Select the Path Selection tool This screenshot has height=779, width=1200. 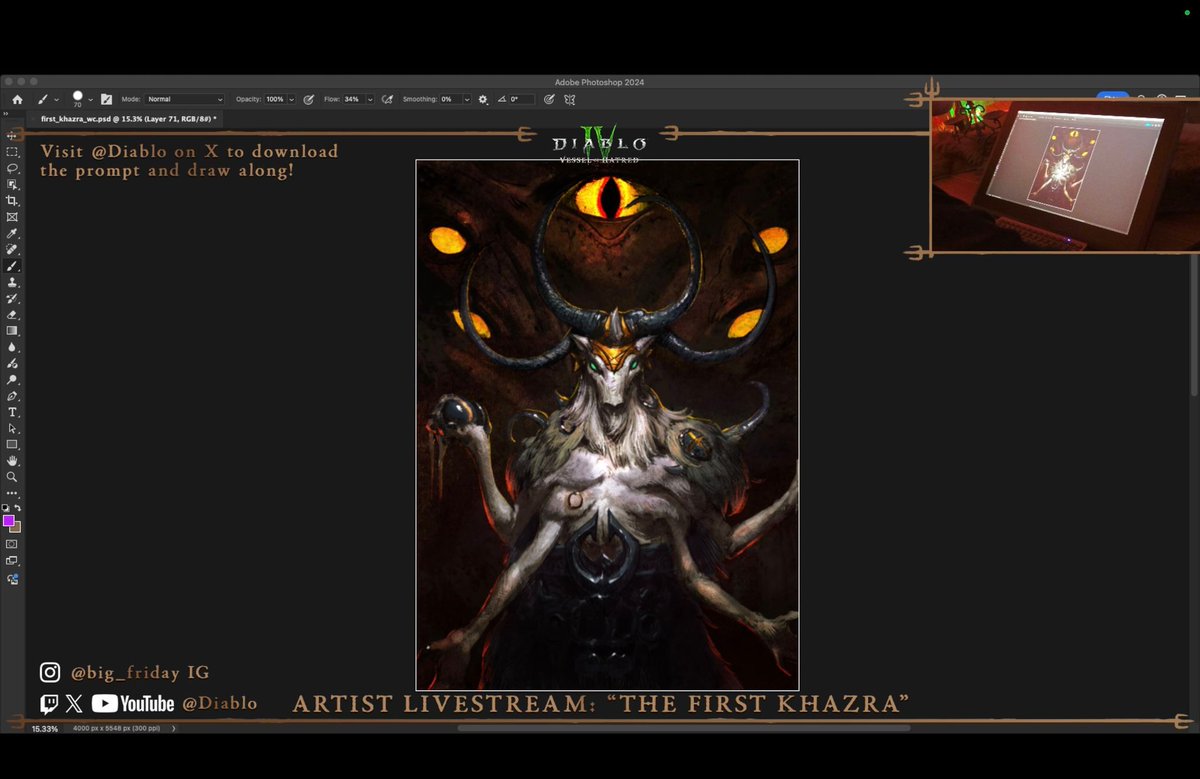click(x=12, y=428)
